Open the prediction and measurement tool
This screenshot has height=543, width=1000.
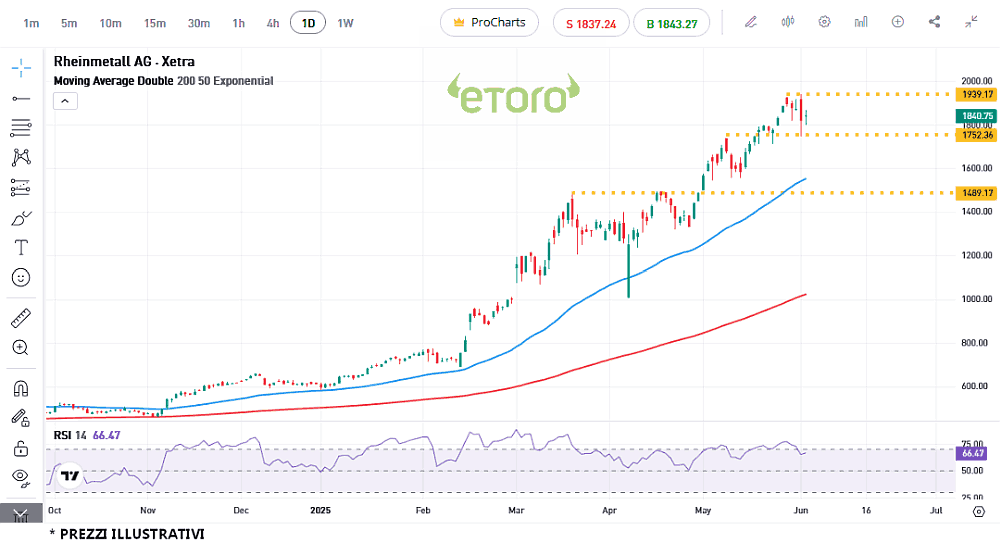pyautogui.click(x=21, y=187)
